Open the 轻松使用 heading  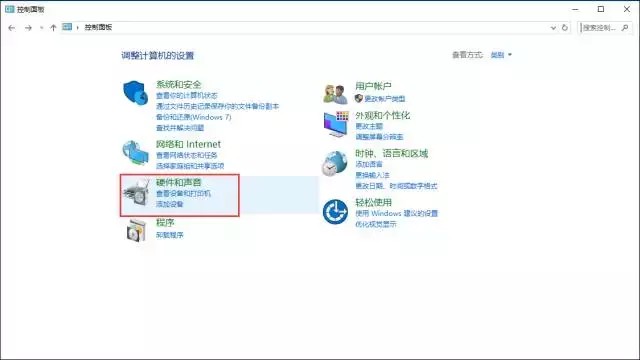(373, 202)
